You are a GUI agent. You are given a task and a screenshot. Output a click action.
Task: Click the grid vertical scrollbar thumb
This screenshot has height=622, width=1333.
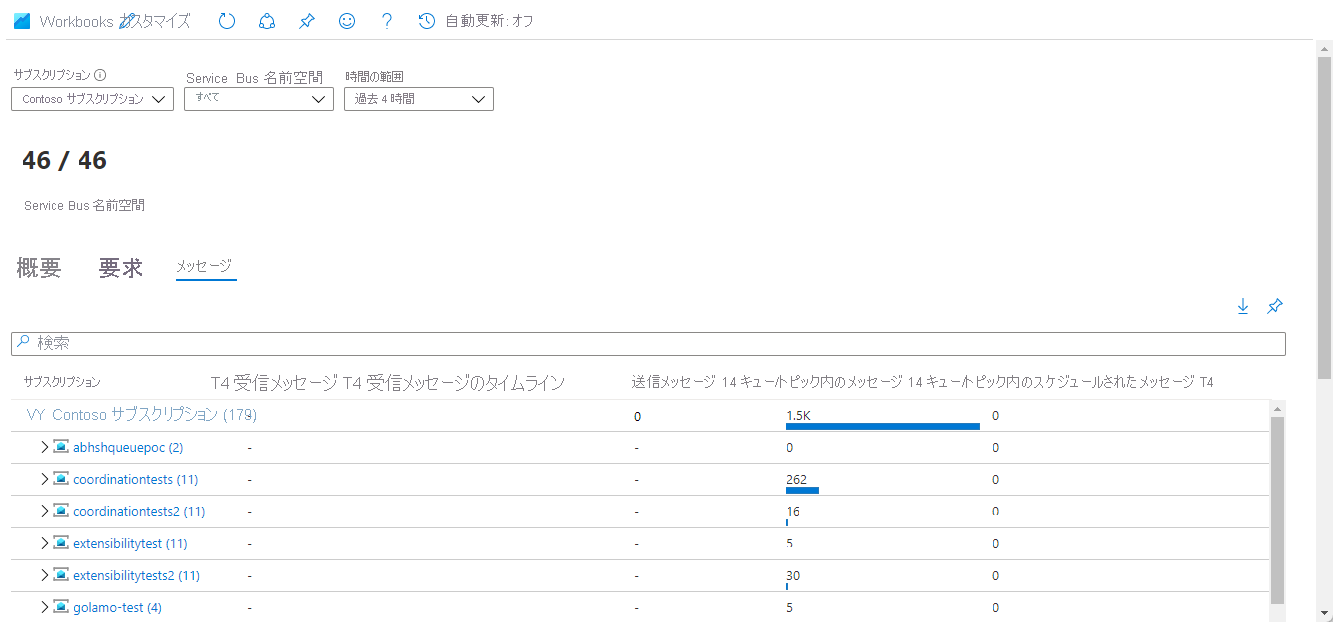[x=1277, y=510]
